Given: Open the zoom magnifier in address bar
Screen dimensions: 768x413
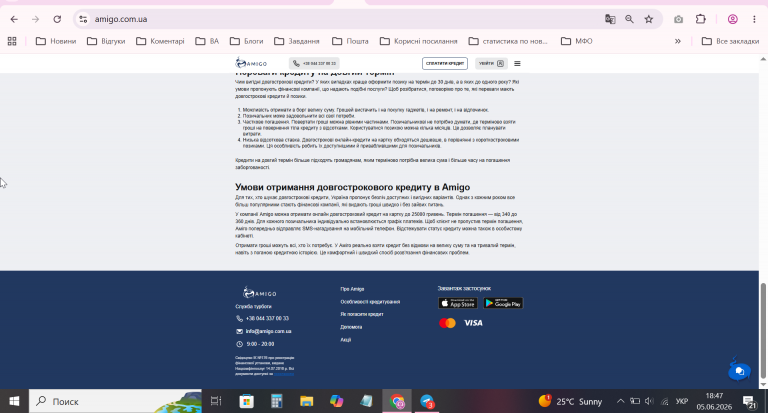Looking at the screenshot, I should pos(629,19).
